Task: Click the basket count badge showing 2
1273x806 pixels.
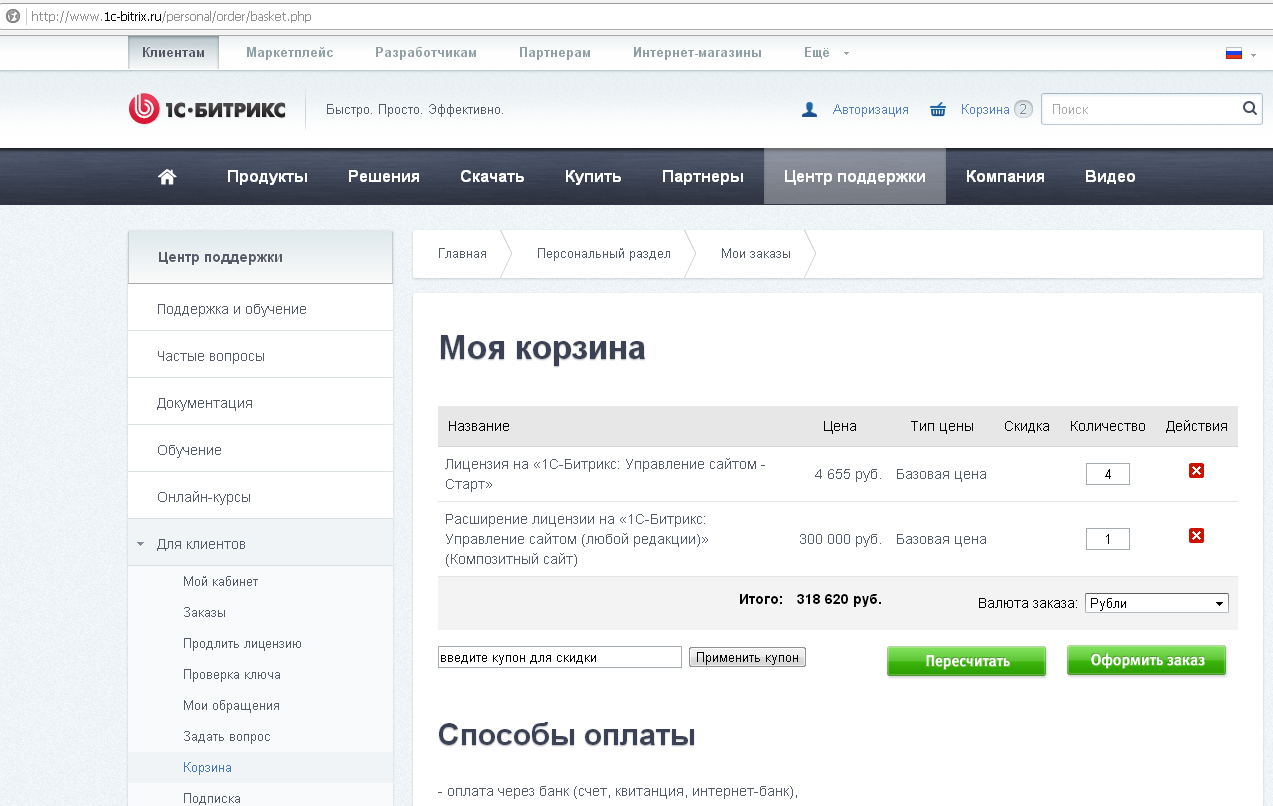Action: pyautogui.click(x=1023, y=109)
